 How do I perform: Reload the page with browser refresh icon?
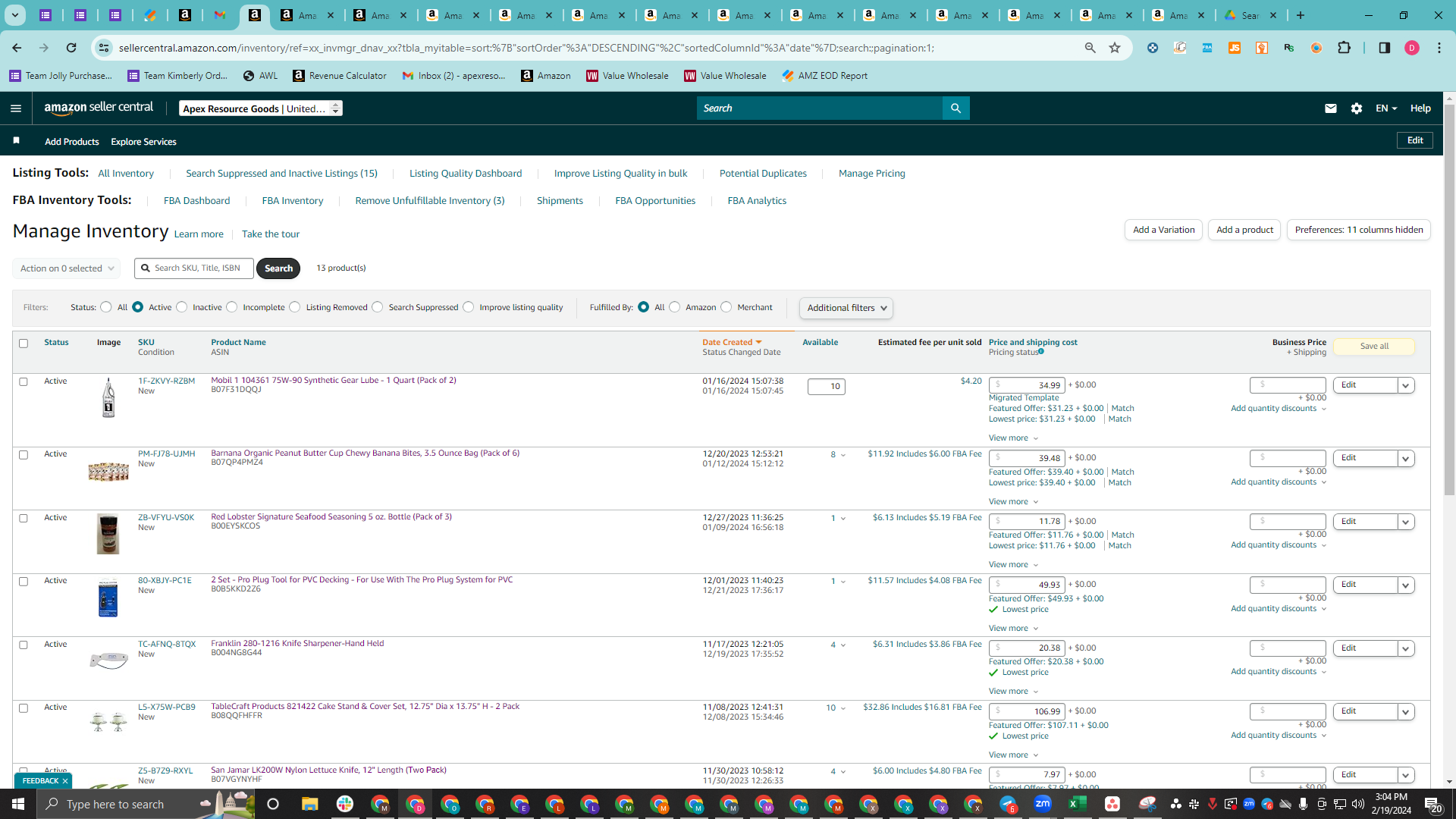[x=71, y=48]
